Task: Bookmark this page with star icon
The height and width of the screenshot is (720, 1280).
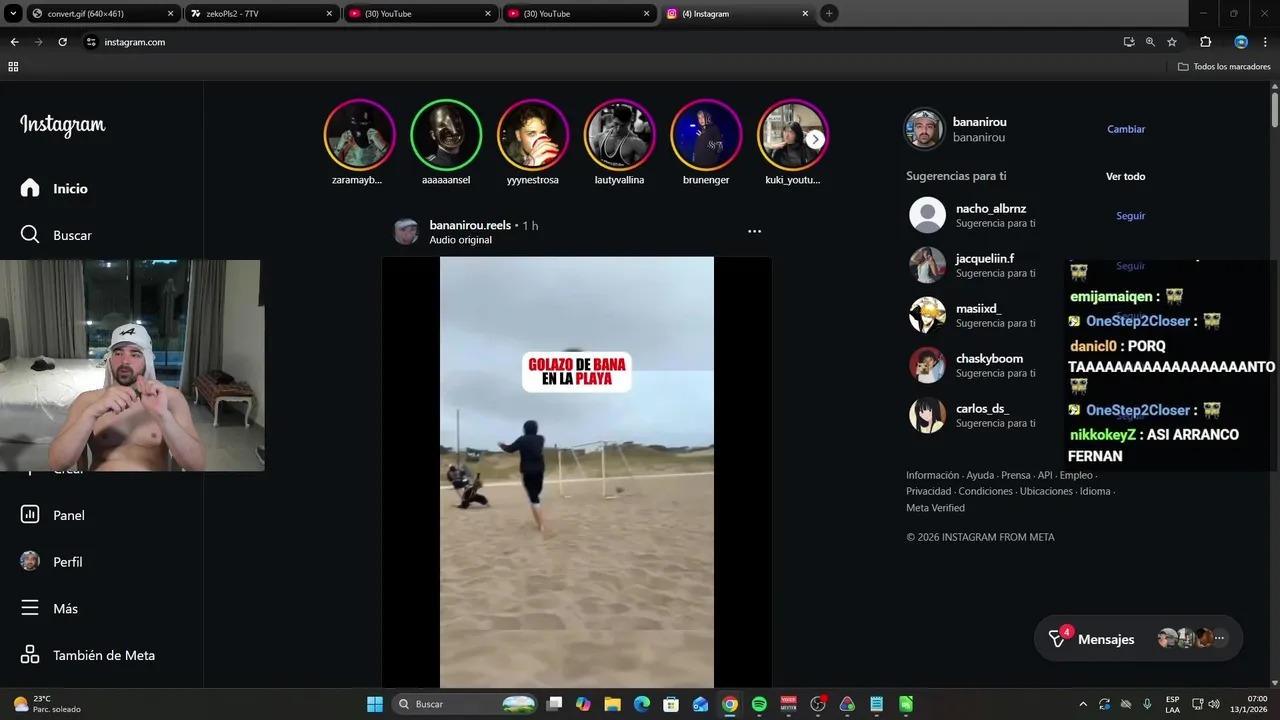Action: [x=1172, y=42]
